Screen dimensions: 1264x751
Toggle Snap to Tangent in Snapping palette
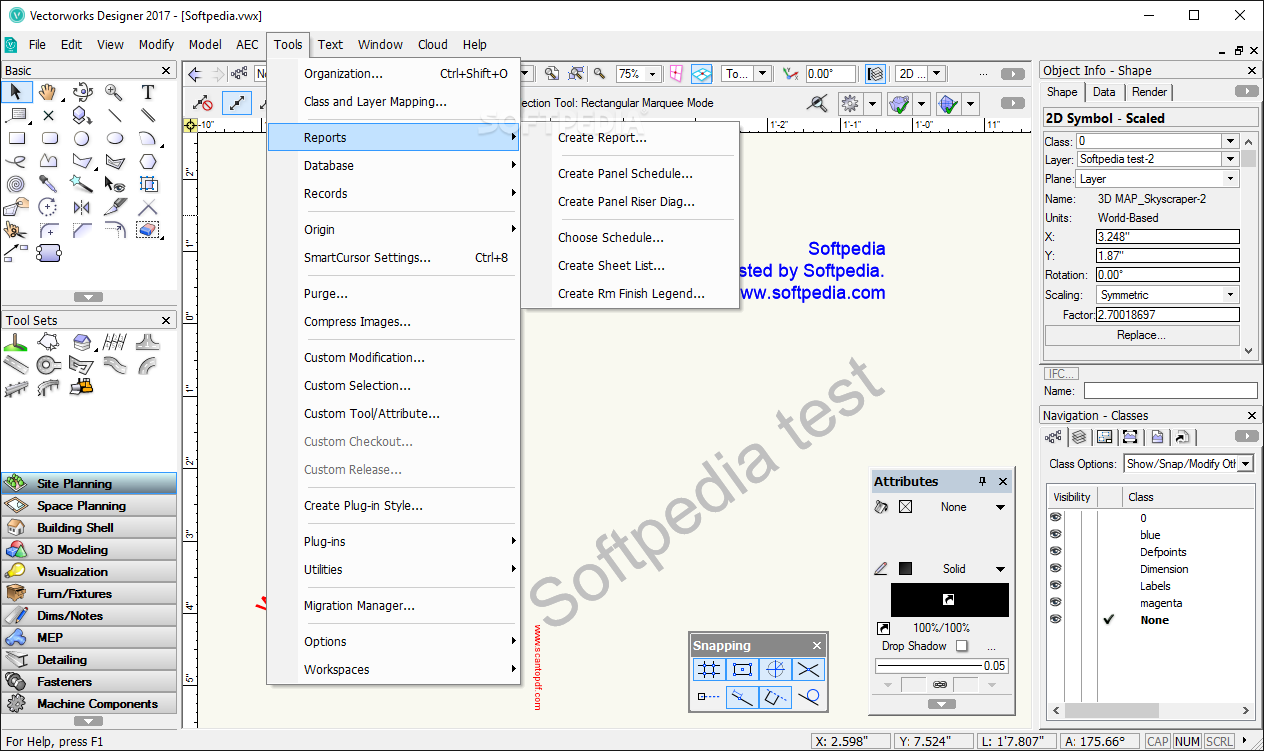click(808, 697)
